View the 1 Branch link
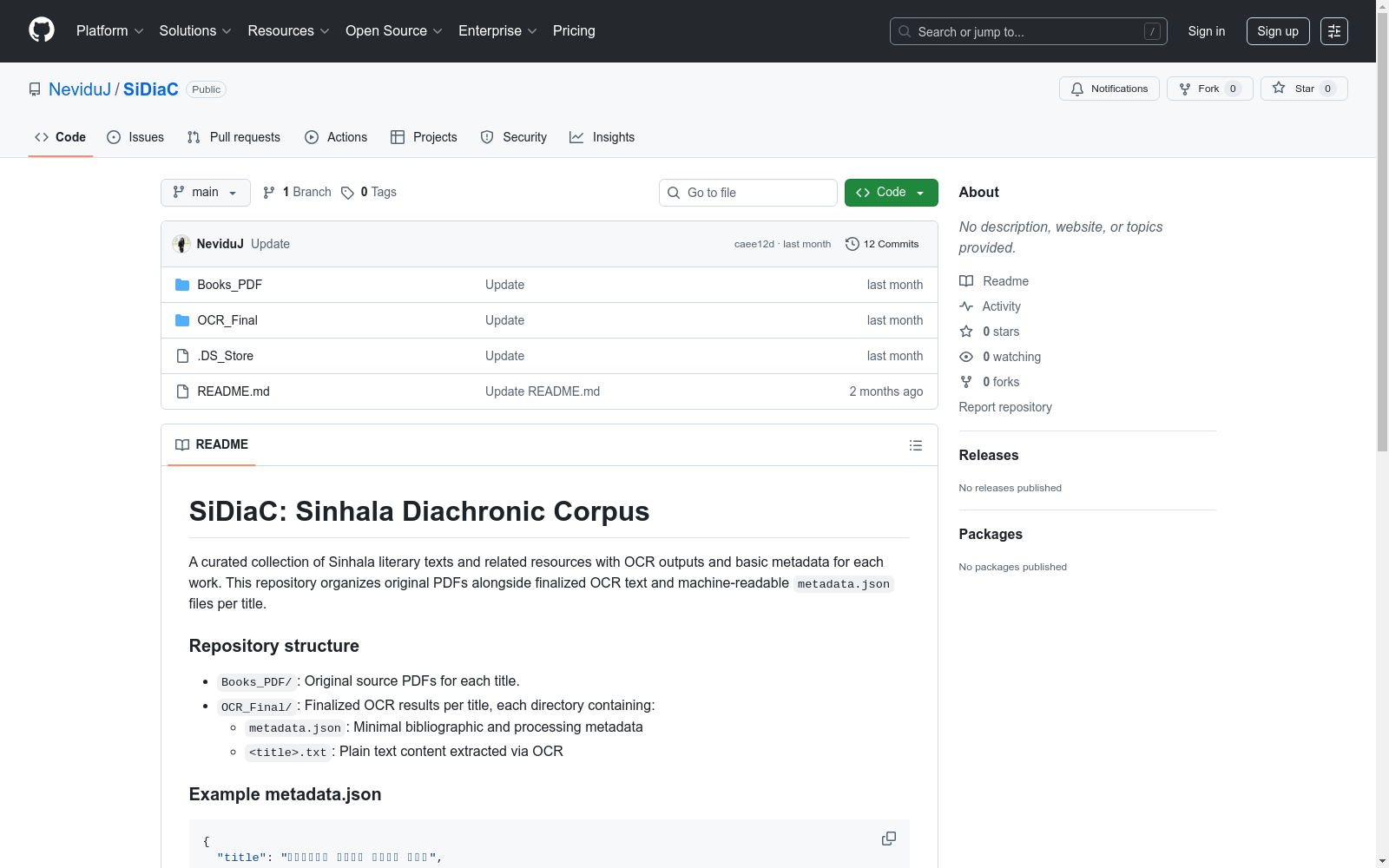1389x868 pixels. 297,193
